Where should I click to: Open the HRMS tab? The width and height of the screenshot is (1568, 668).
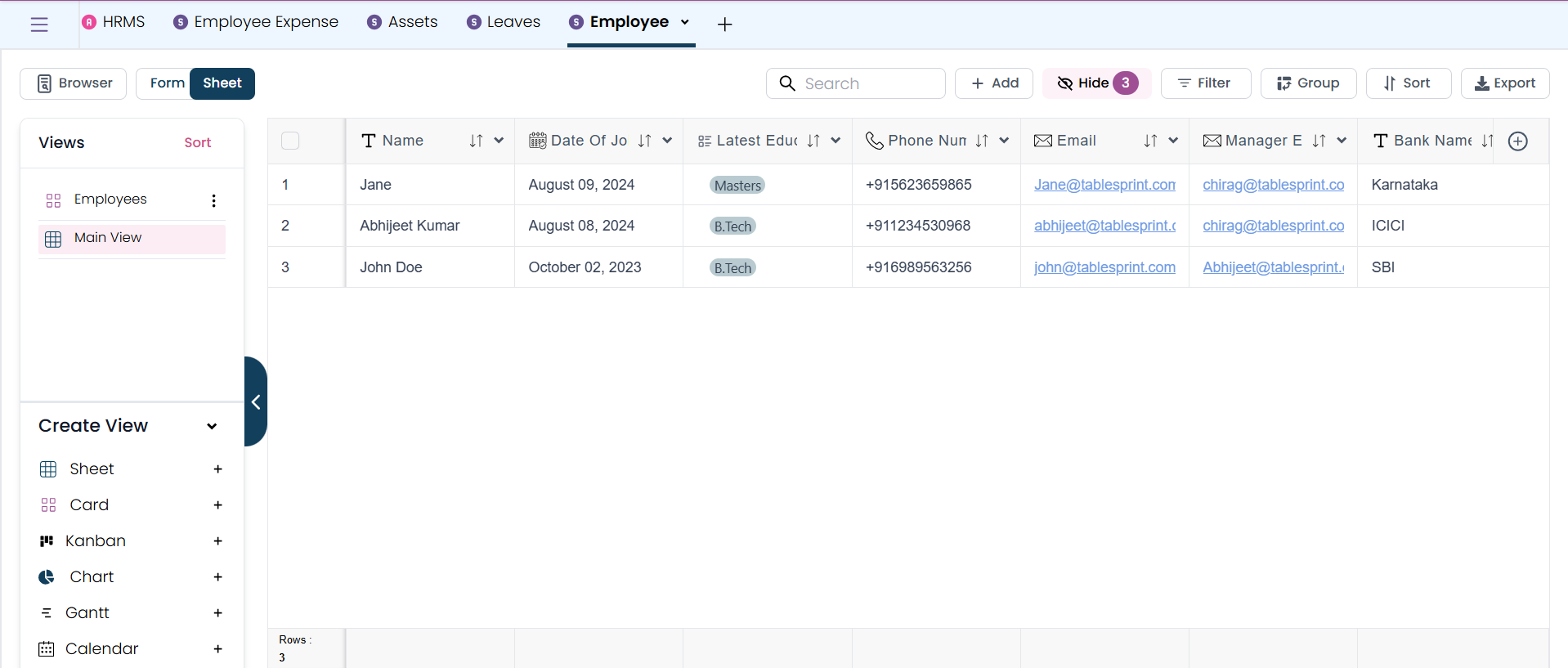[x=114, y=22]
